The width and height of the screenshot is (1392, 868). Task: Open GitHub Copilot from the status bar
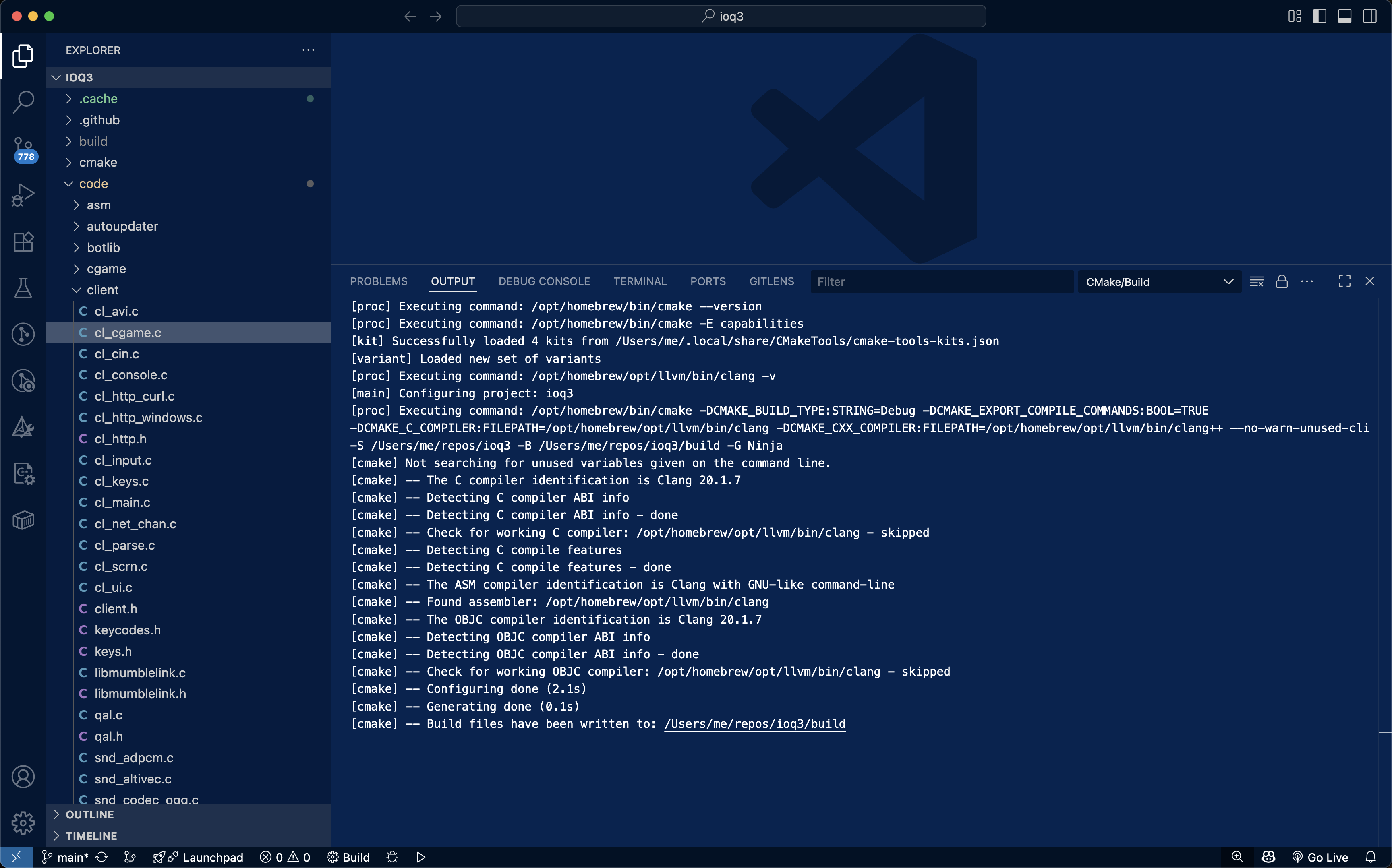[1268, 856]
